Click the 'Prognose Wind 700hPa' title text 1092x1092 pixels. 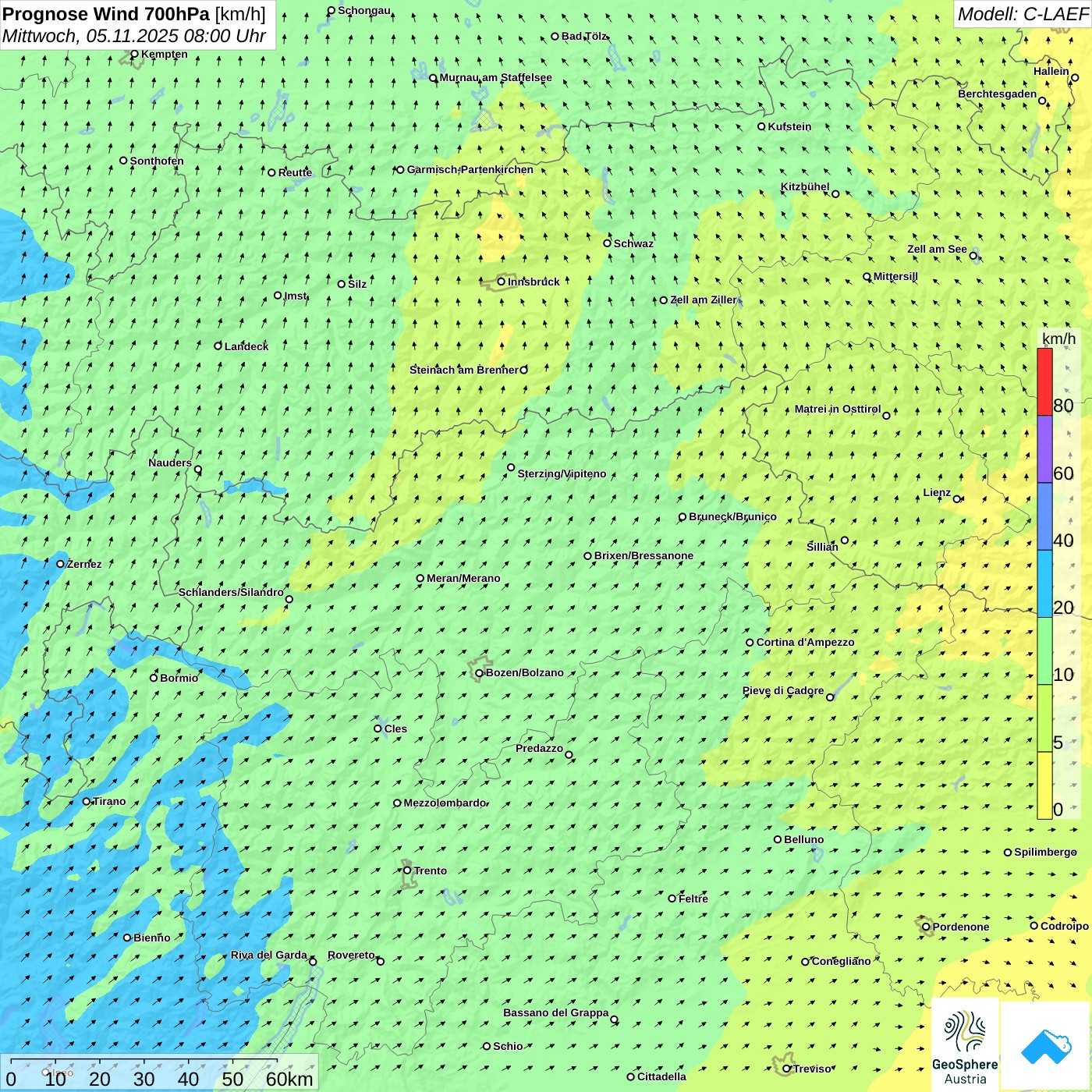click(106, 14)
